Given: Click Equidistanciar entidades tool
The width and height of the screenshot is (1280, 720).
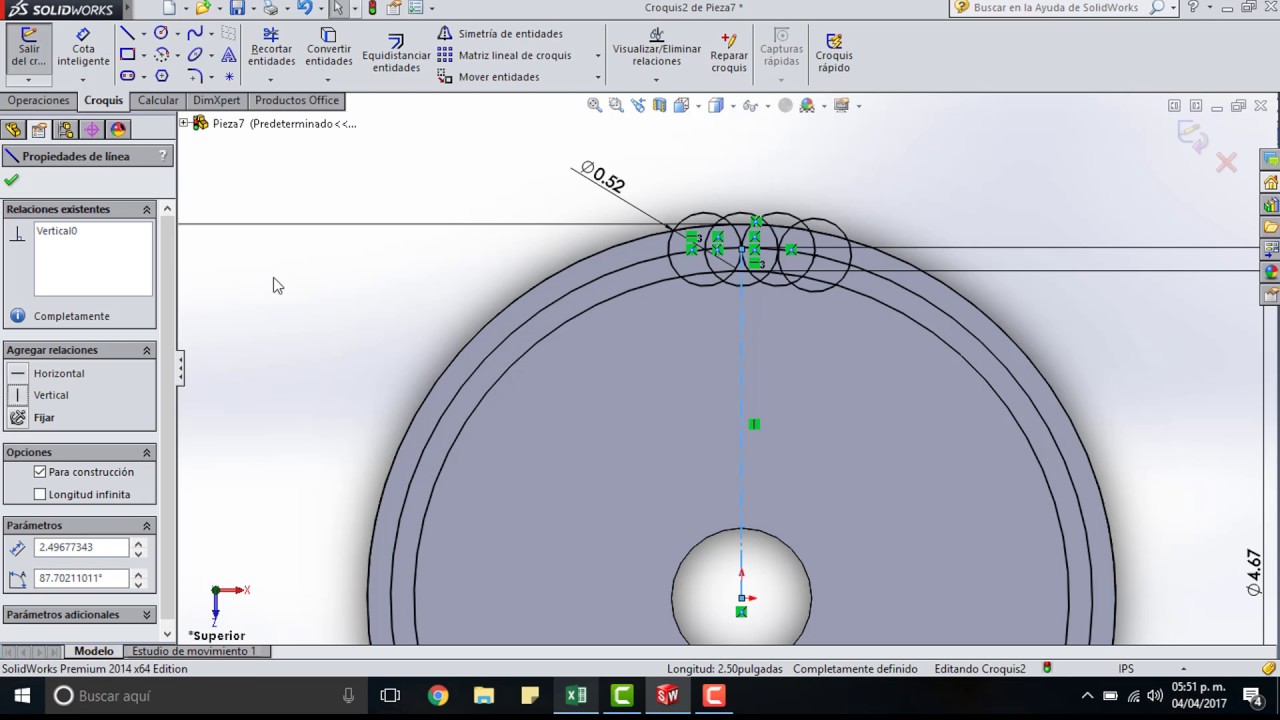Looking at the screenshot, I should [x=396, y=54].
